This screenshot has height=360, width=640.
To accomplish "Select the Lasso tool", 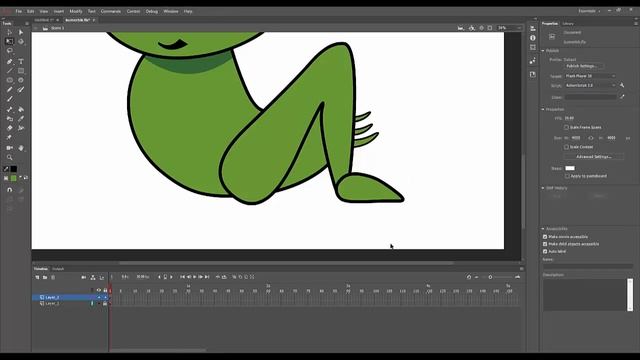I will tap(9, 51).
